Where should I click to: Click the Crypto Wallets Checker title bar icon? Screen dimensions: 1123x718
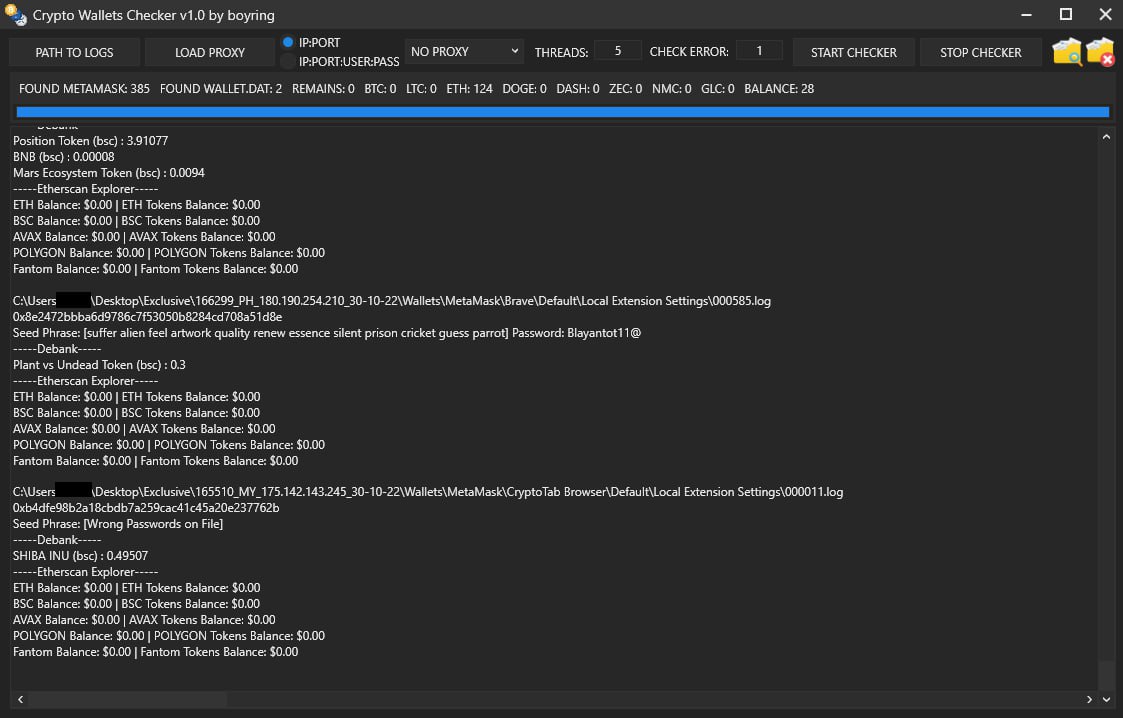[x=15, y=14]
